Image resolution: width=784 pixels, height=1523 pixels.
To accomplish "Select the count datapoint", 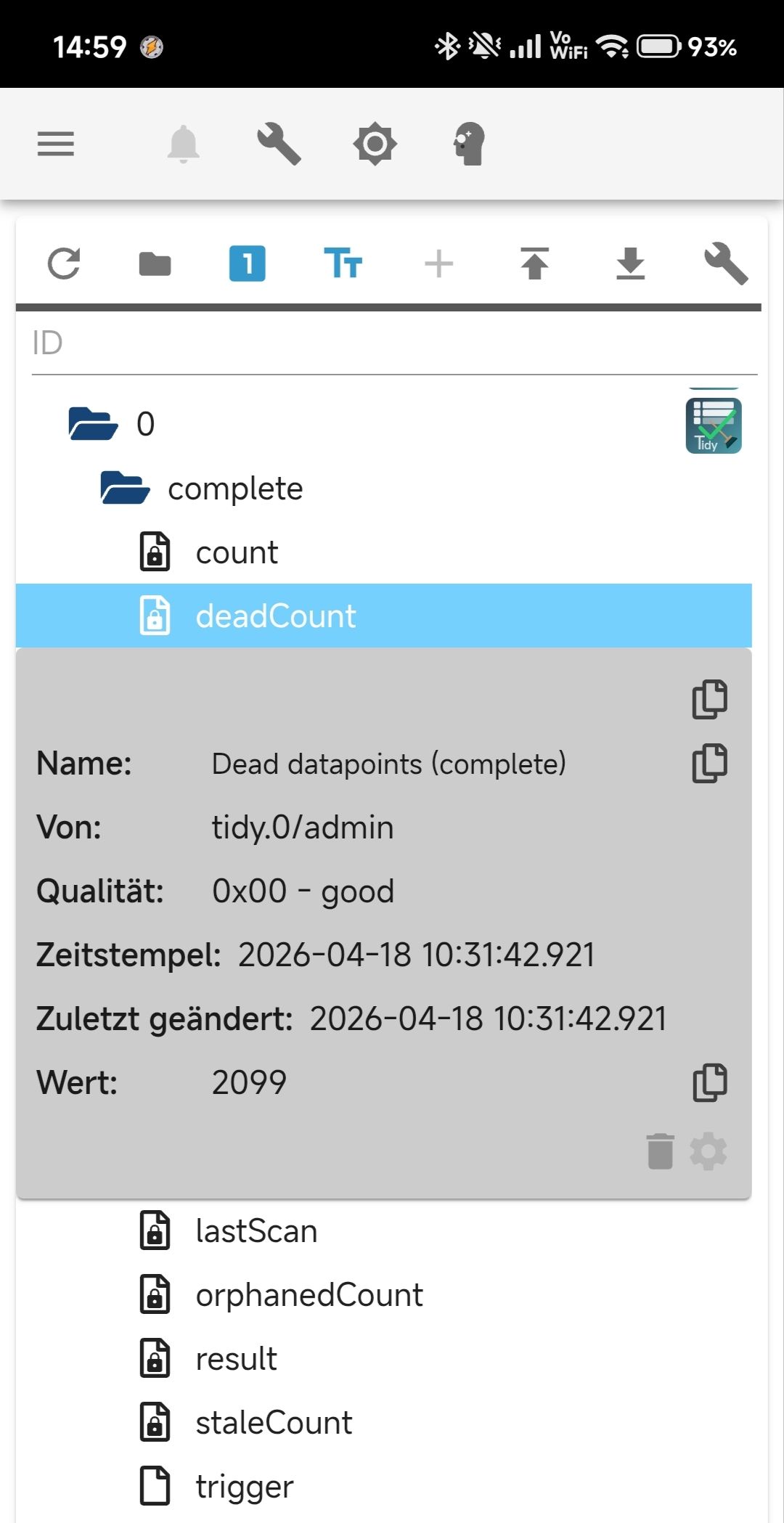I will click(237, 553).
